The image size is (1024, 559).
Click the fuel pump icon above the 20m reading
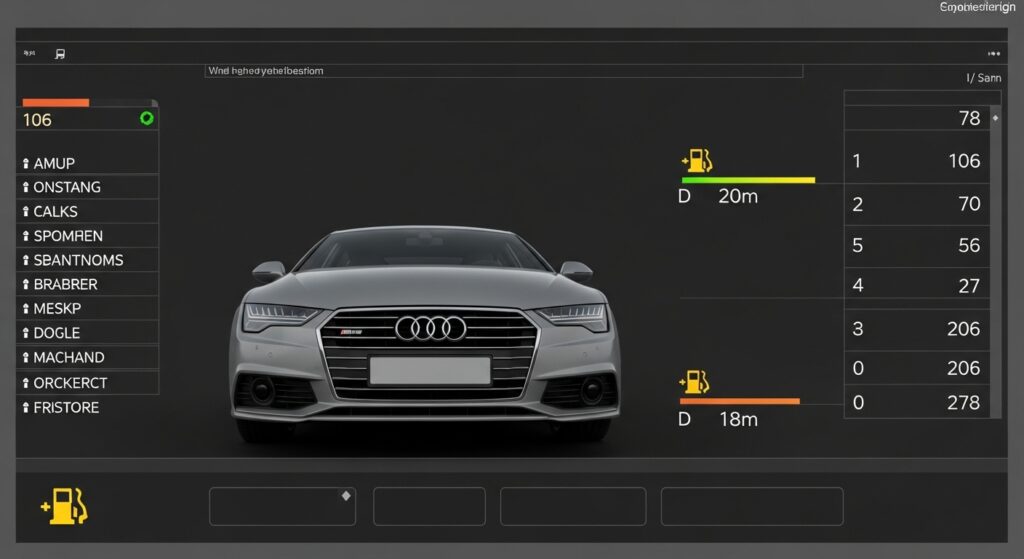[696, 162]
